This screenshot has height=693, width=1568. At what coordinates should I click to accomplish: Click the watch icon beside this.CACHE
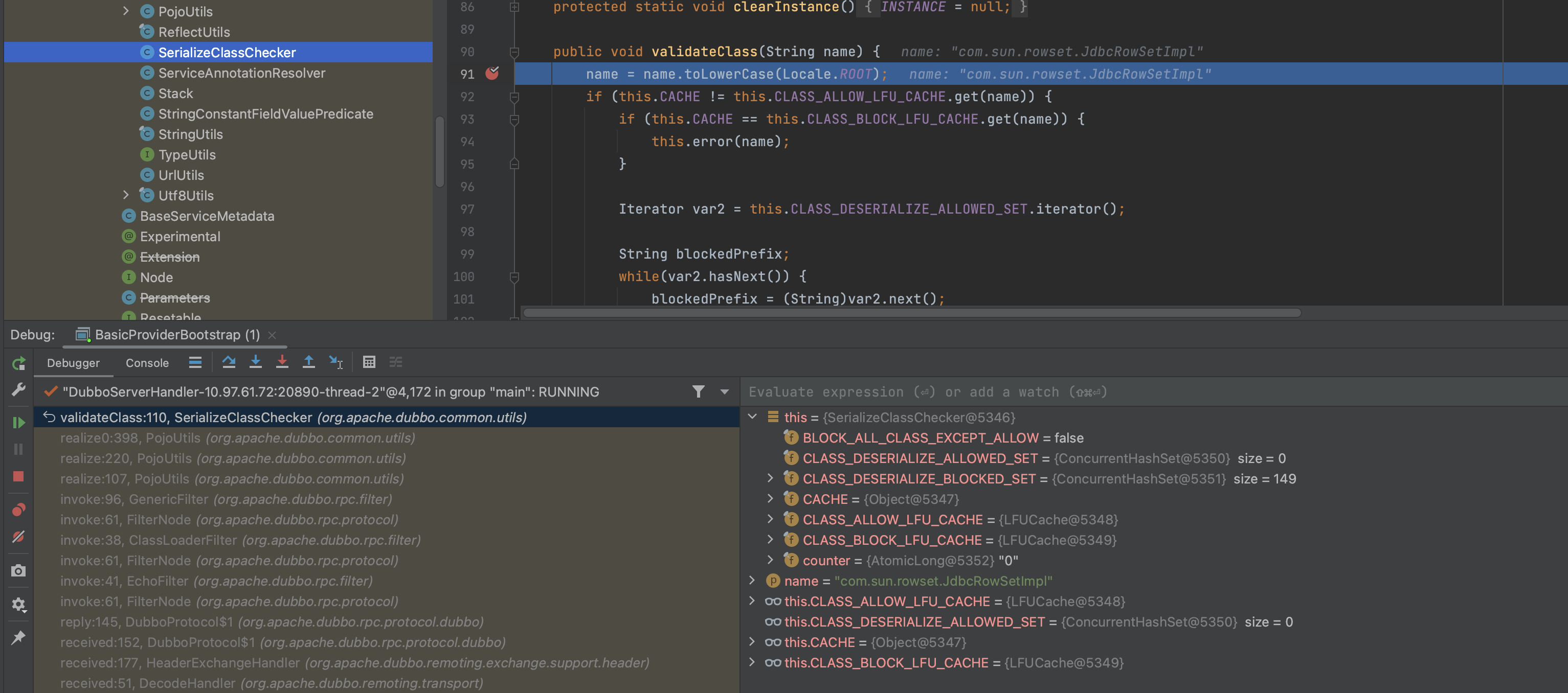(772, 642)
